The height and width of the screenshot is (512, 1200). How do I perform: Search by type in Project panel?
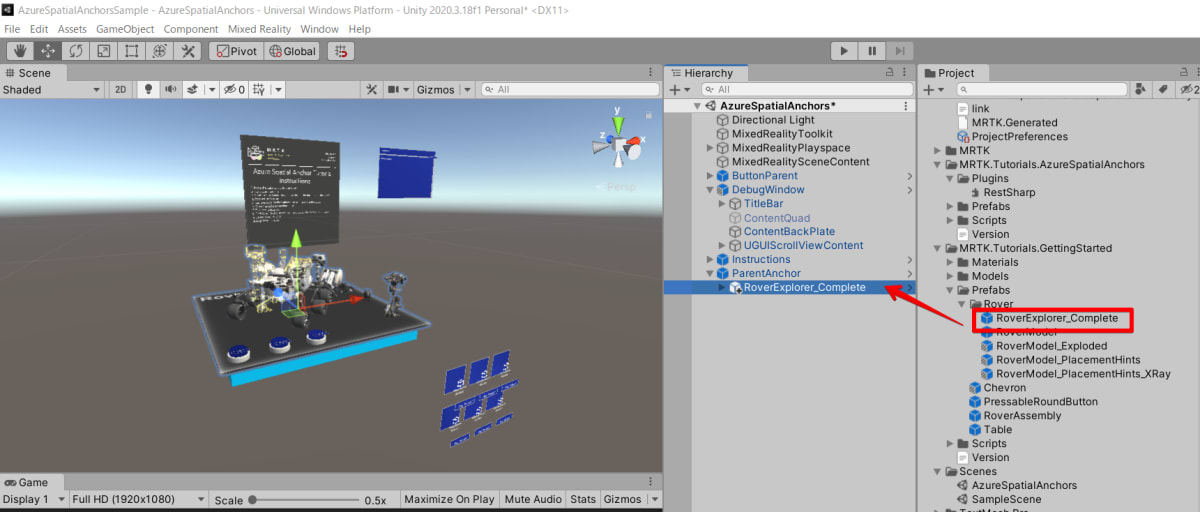[1140, 89]
